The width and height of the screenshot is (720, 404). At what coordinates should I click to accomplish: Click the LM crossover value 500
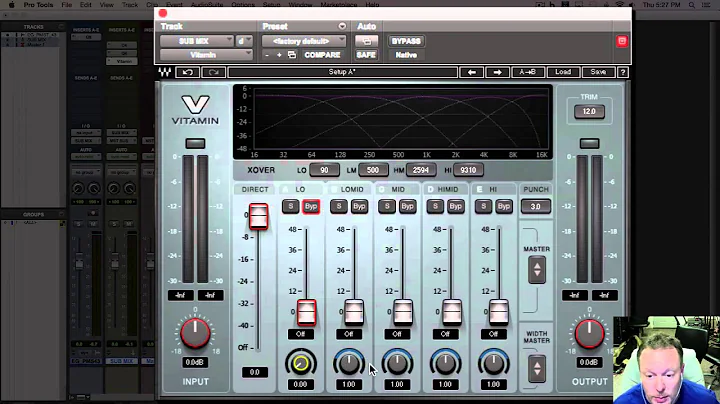373,170
